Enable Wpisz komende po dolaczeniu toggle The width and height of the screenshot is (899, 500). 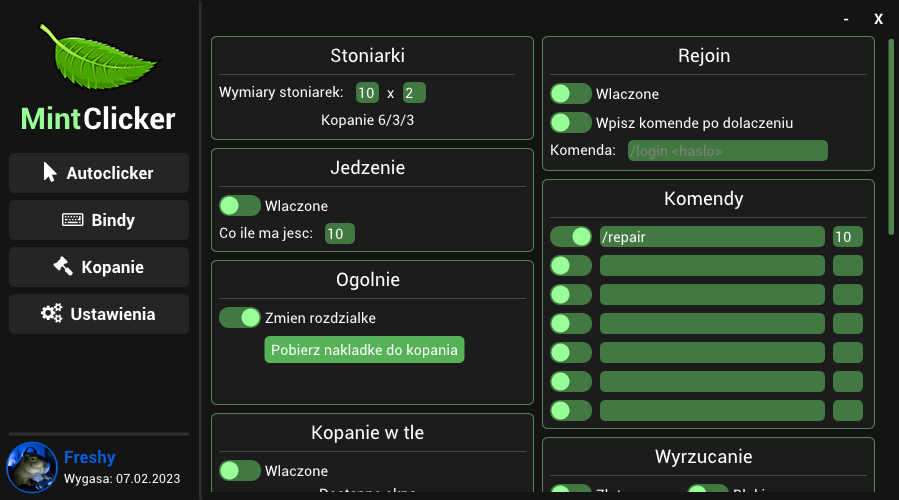point(570,123)
